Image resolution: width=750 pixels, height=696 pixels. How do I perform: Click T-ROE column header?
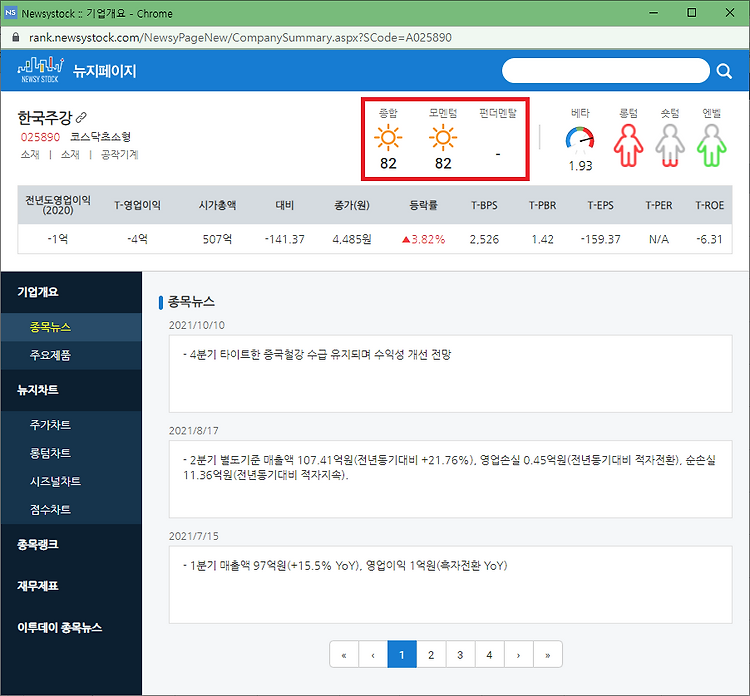709,205
